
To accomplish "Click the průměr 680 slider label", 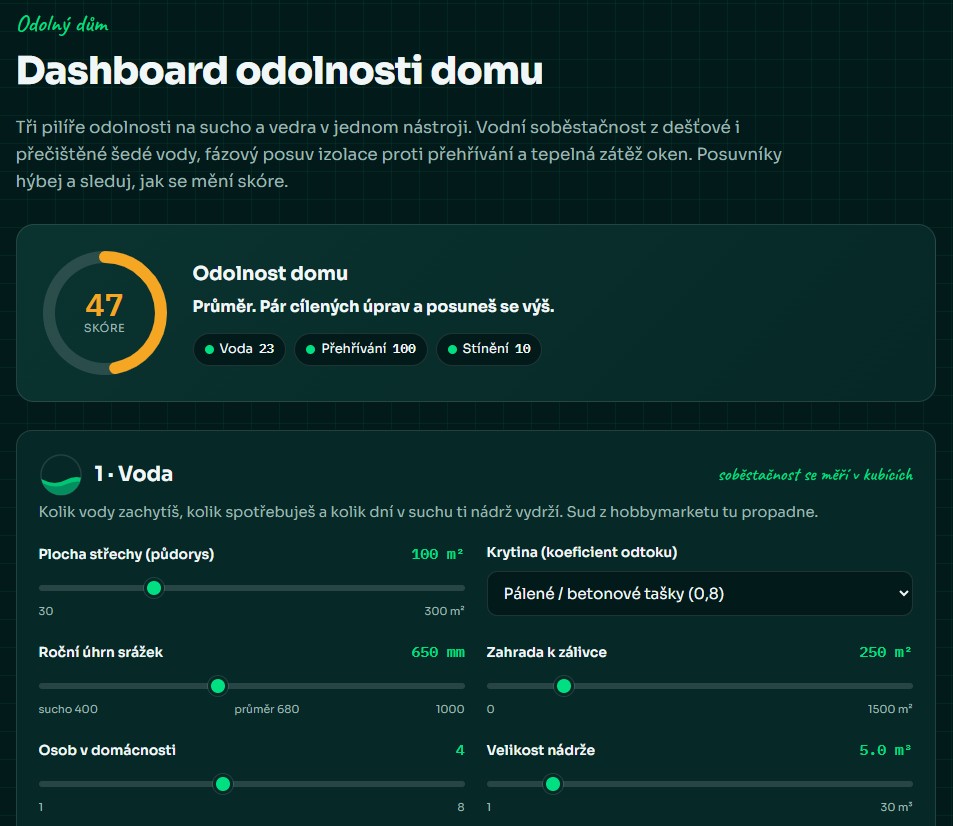I will coord(267,709).
